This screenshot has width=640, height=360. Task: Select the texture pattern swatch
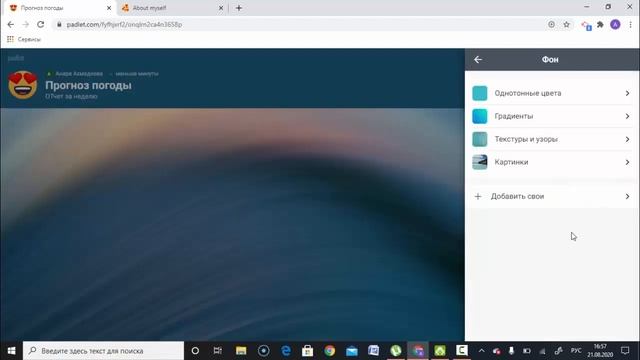480,139
